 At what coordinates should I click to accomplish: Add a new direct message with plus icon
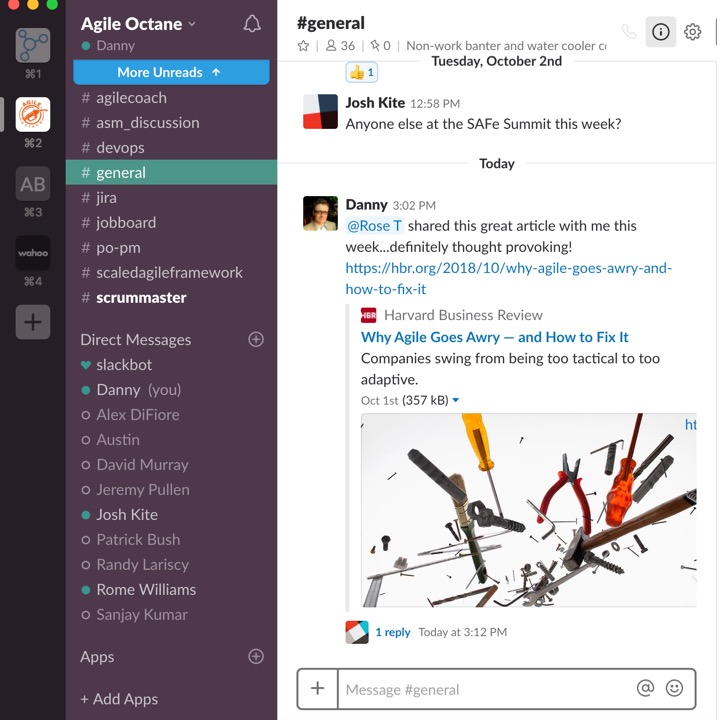coord(256,340)
